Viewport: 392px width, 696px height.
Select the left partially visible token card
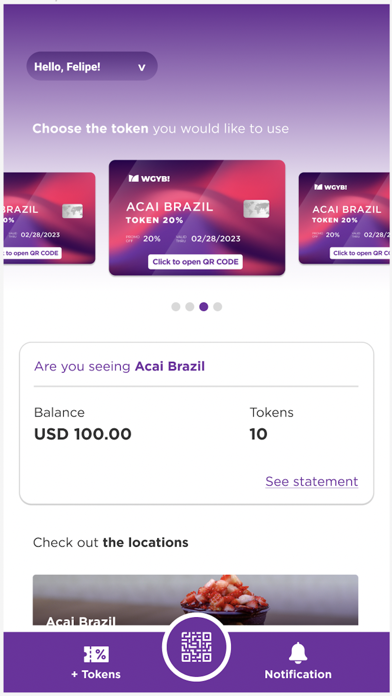click(x=49, y=218)
